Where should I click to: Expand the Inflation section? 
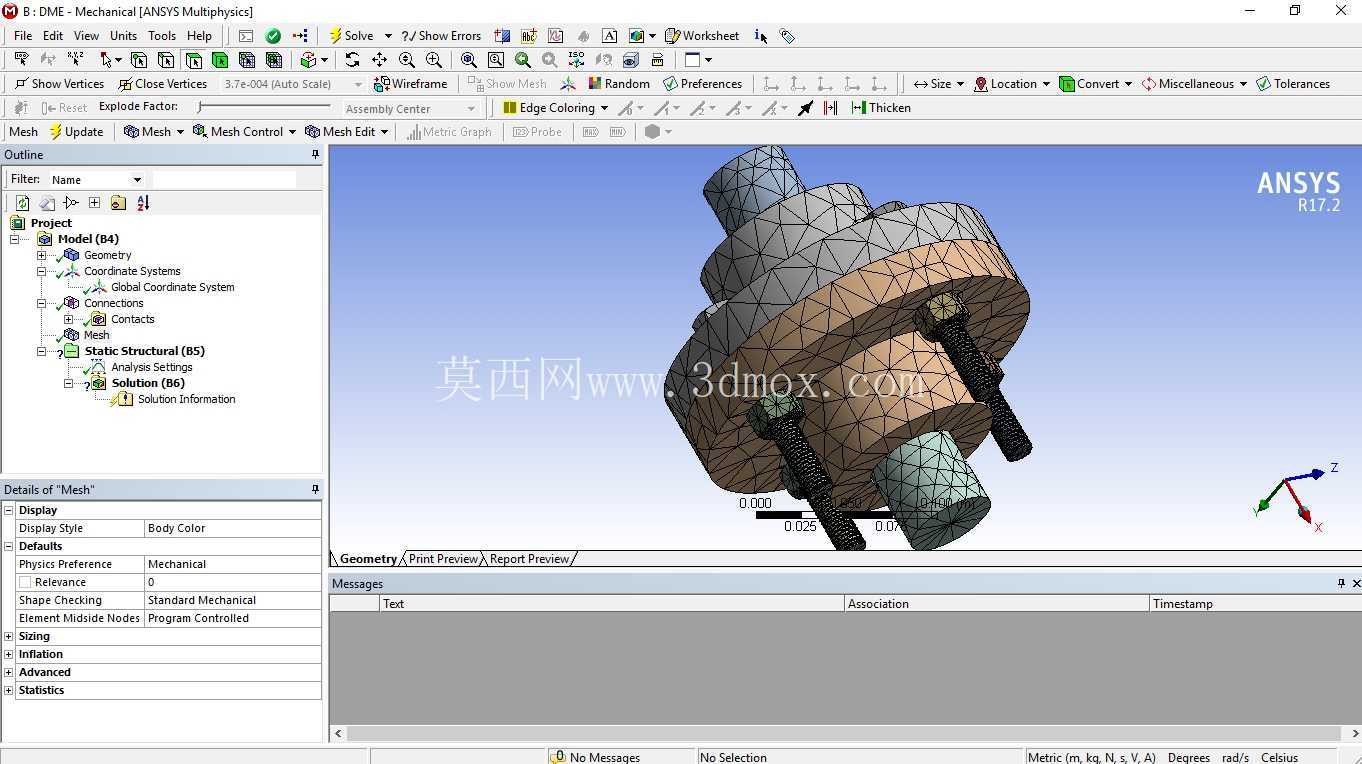pyautogui.click(x=9, y=655)
